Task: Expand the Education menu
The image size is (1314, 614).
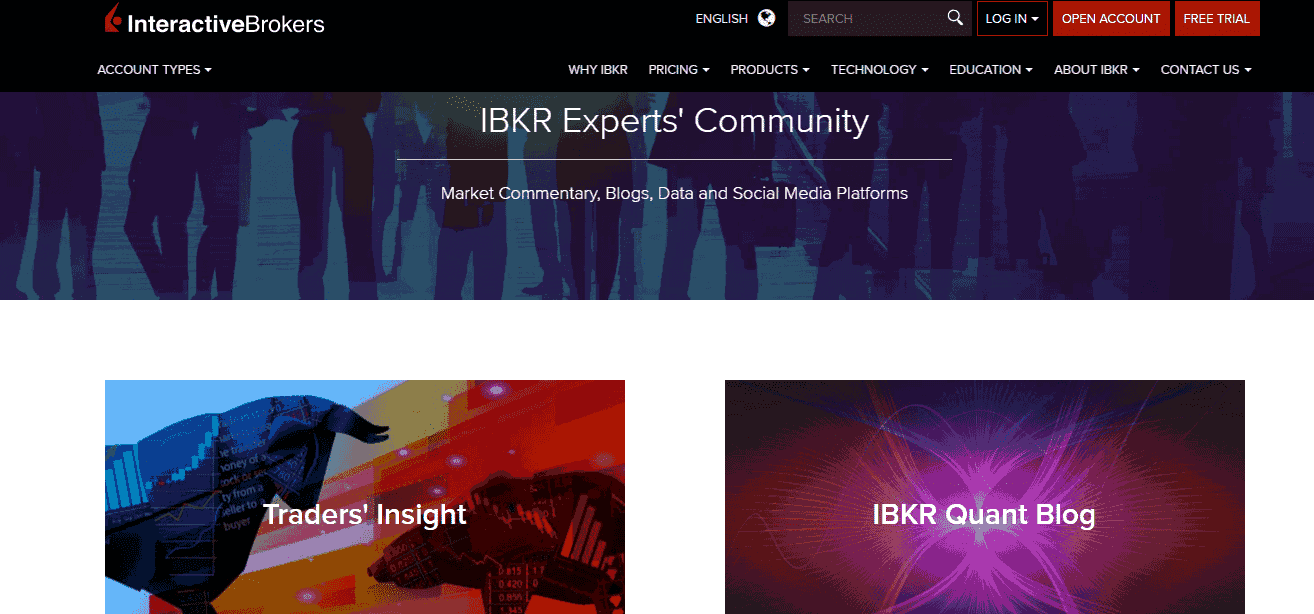Action: (x=991, y=70)
